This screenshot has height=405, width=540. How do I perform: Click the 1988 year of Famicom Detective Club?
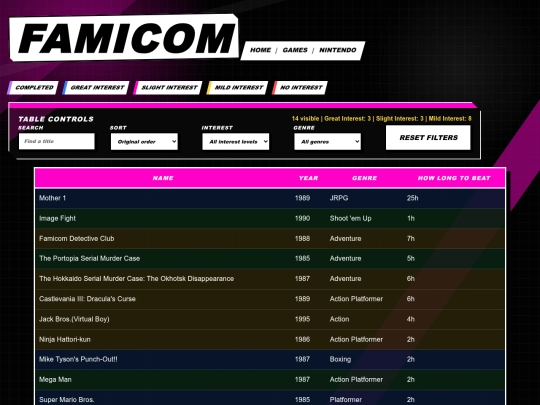click(x=302, y=238)
